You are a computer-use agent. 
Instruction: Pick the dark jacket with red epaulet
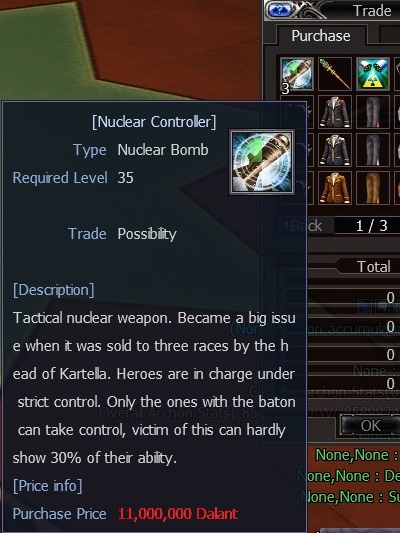[335, 112]
